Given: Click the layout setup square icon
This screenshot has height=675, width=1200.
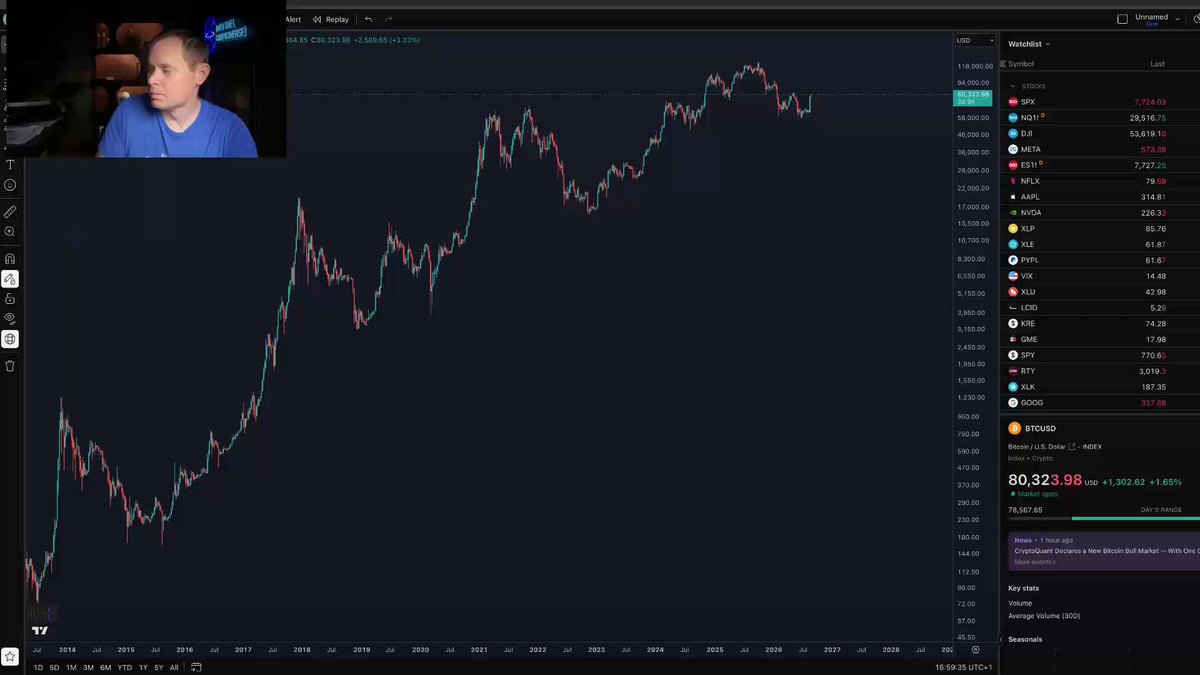Looking at the screenshot, I should [1122, 19].
